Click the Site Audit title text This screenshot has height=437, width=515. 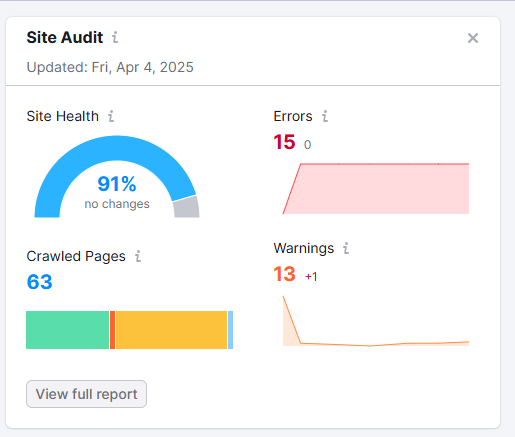click(65, 37)
